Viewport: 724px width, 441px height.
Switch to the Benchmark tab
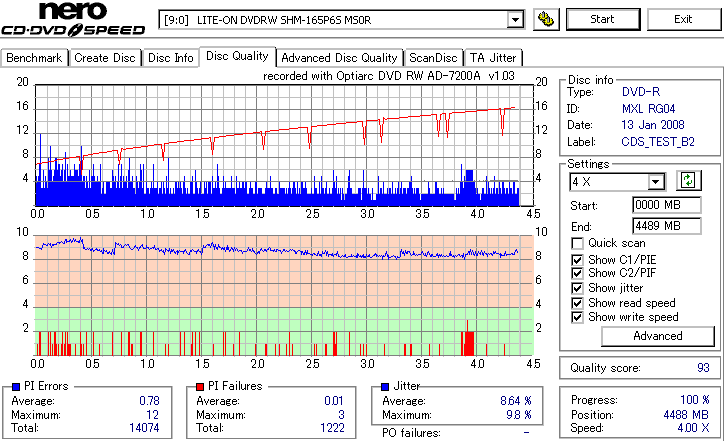pos(34,58)
